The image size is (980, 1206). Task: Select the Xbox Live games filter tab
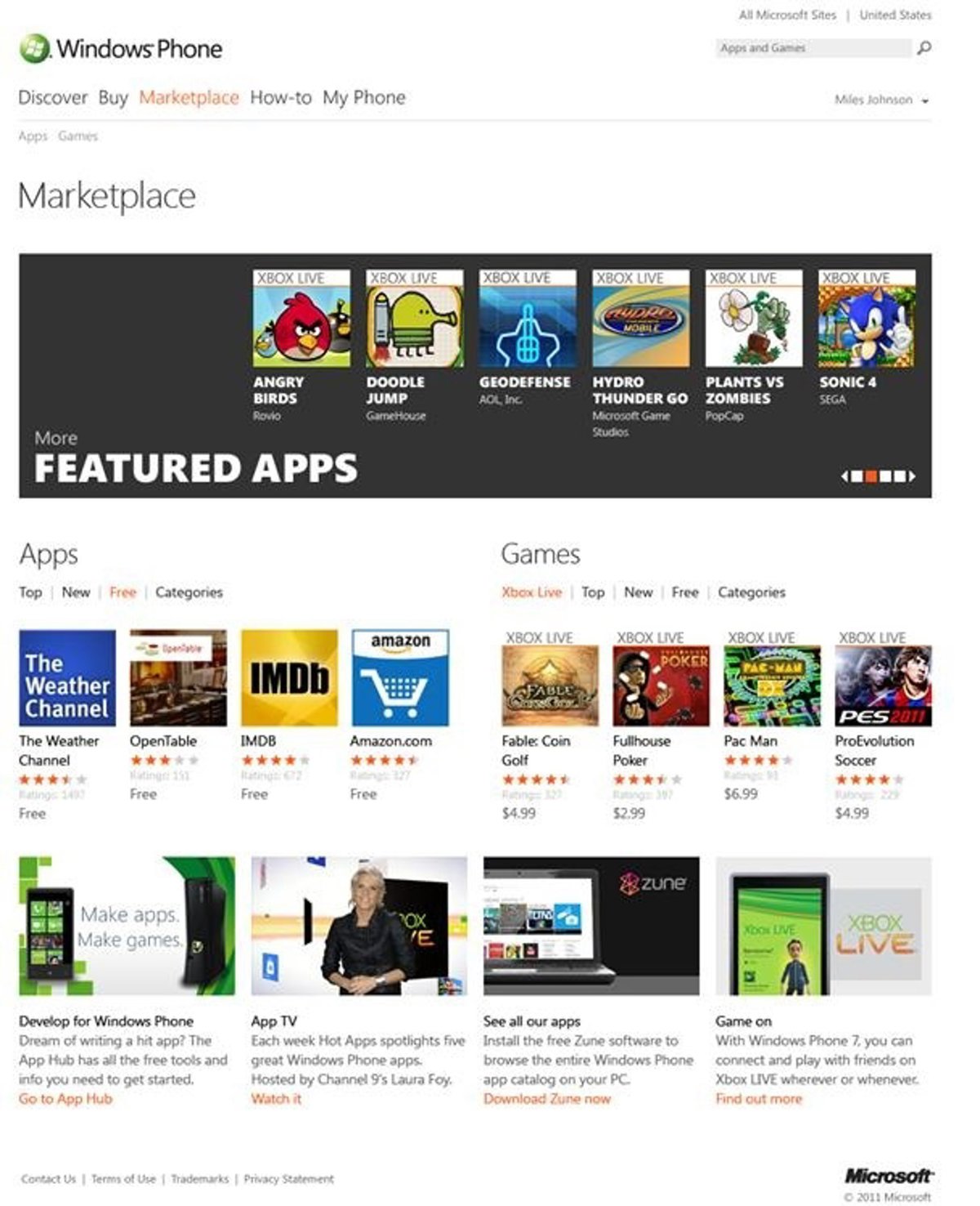tap(532, 592)
